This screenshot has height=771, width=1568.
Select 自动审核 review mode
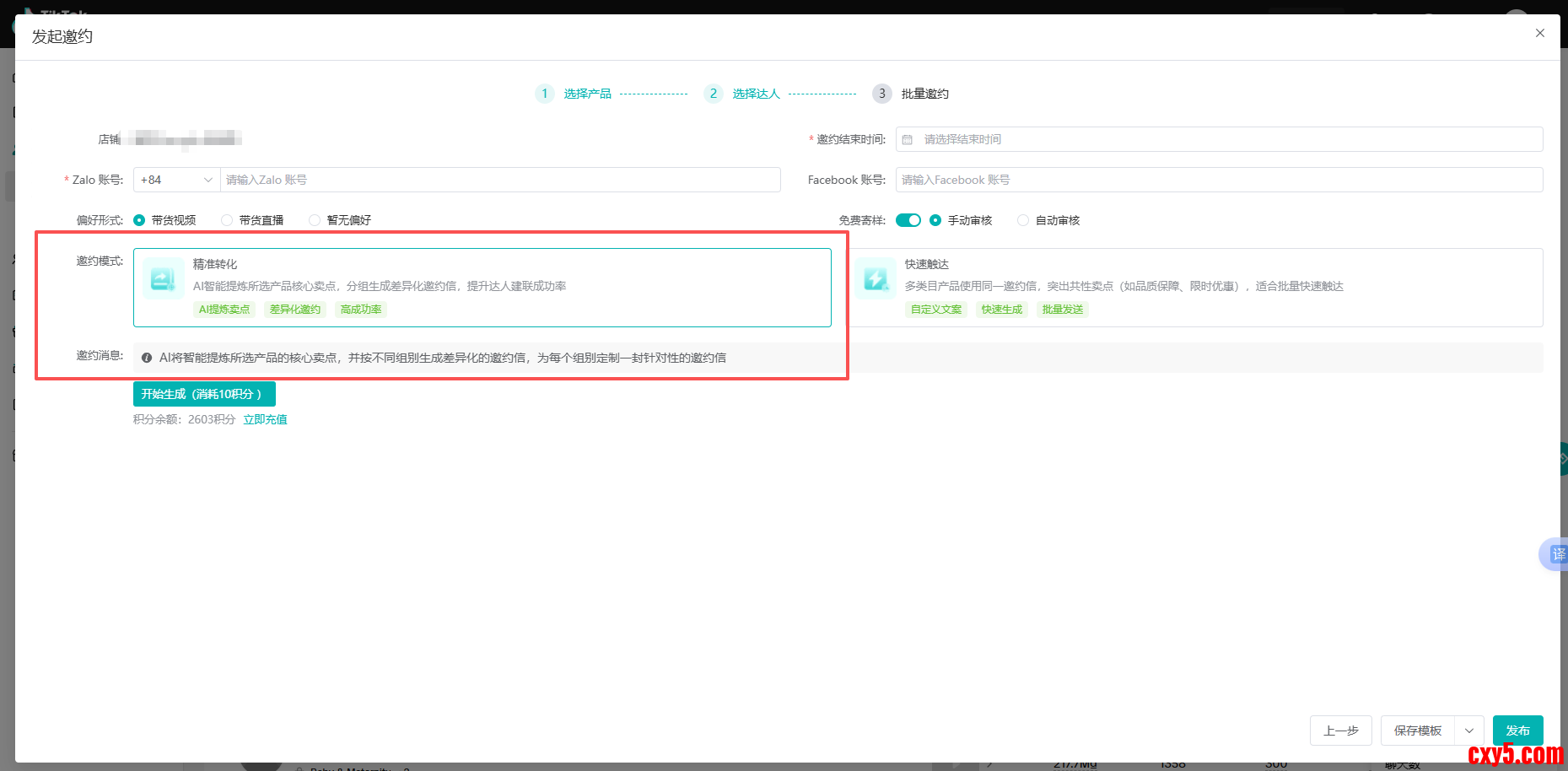(x=1023, y=220)
